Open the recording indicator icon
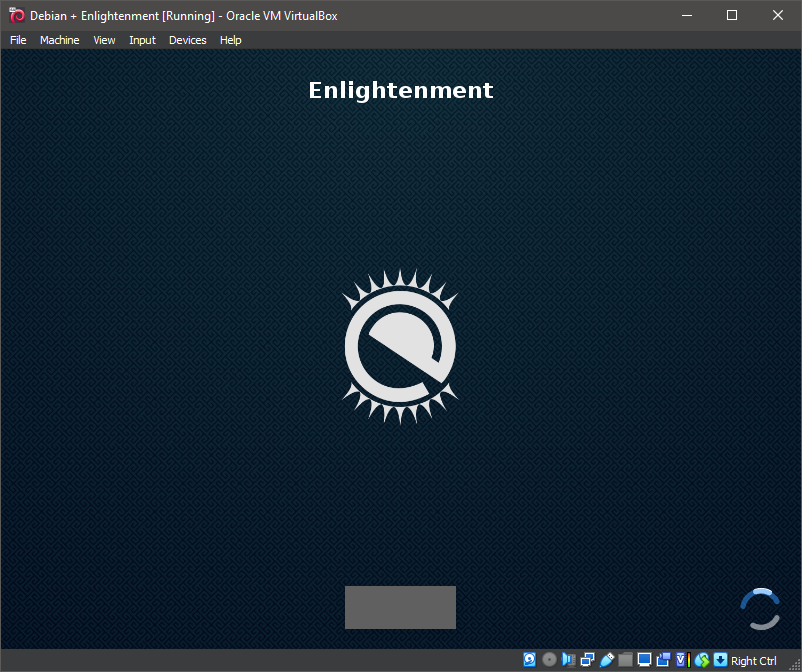This screenshot has height=672, width=802. (x=663, y=660)
